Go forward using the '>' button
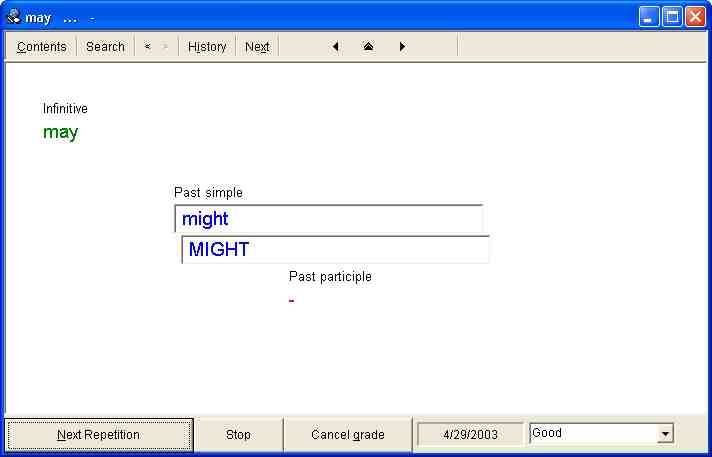This screenshot has height=457, width=712. click(x=165, y=47)
